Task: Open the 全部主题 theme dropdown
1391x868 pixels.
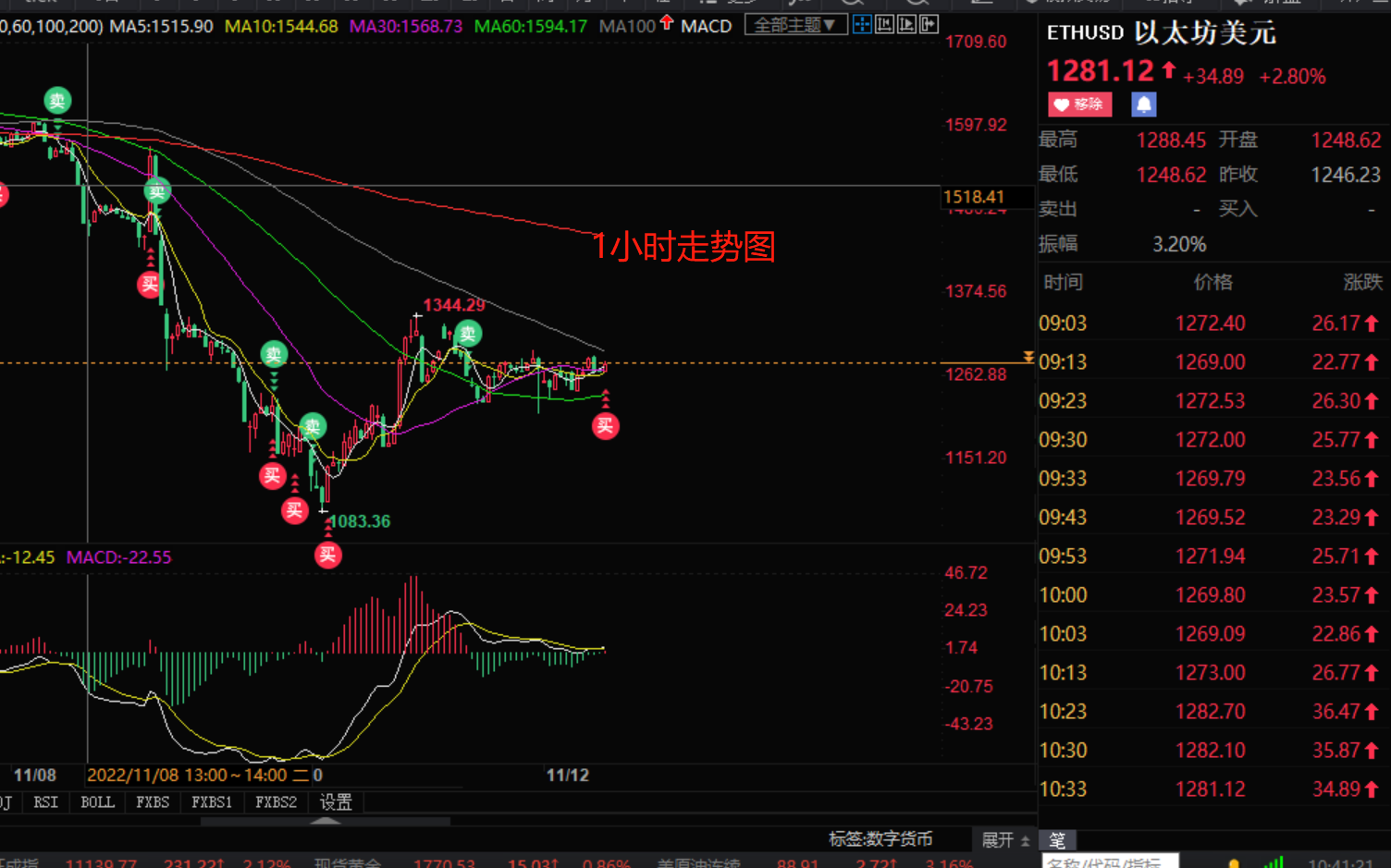Action: [x=795, y=25]
